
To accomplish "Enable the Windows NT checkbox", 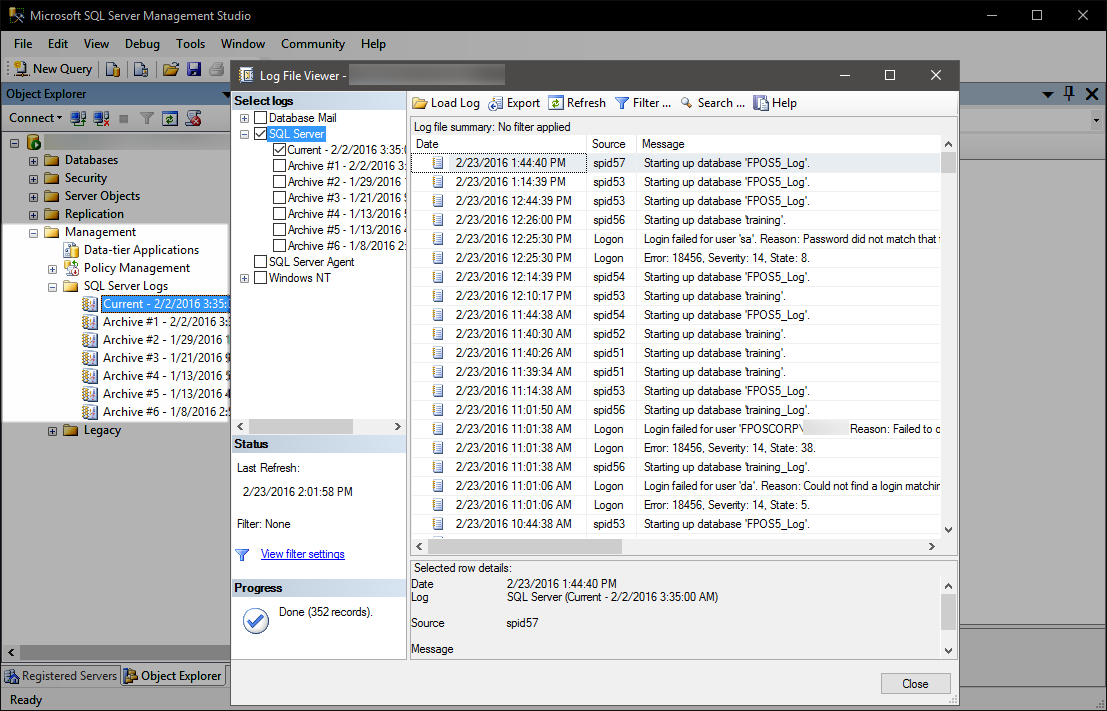I will [x=261, y=278].
